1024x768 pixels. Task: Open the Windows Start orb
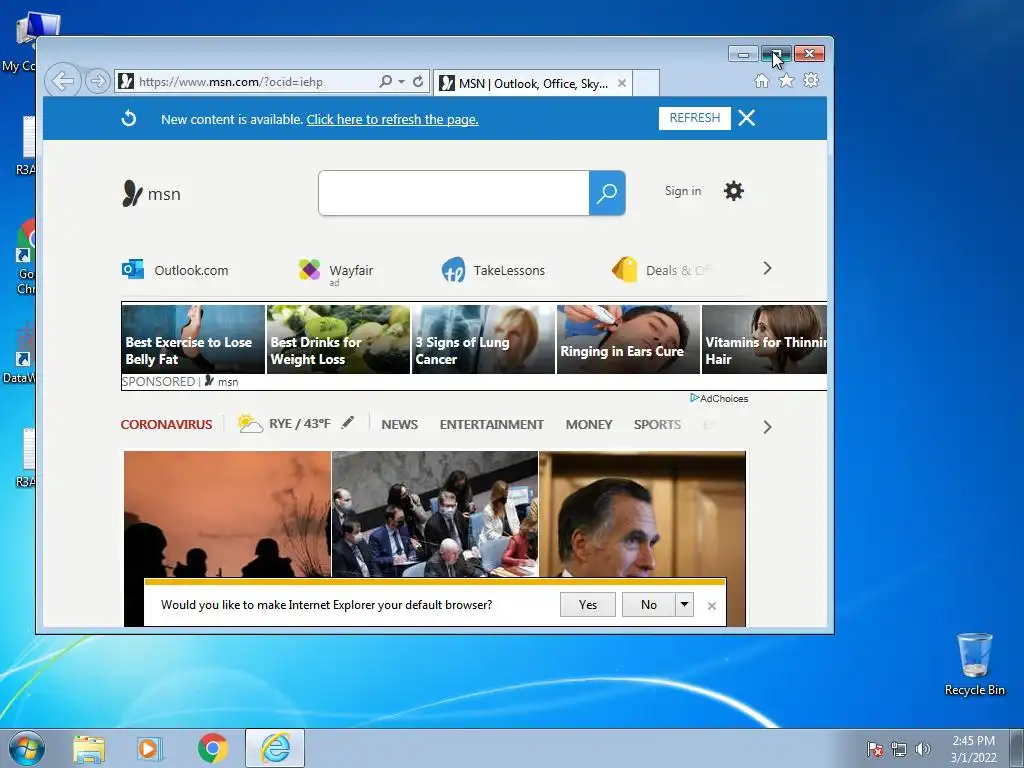(x=27, y=748)
